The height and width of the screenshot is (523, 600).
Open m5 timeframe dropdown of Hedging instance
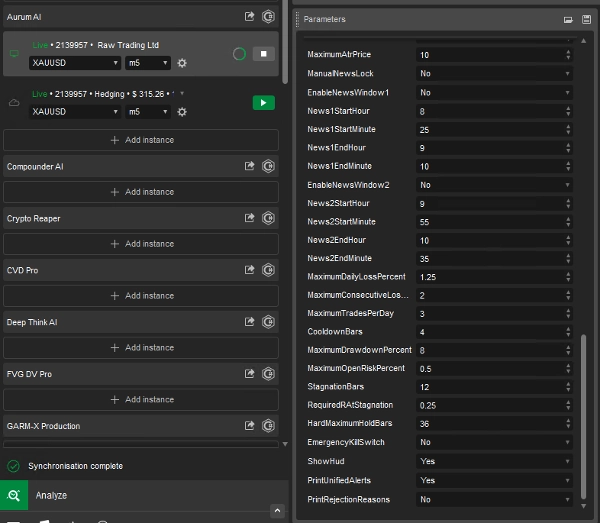pos(148,112)
